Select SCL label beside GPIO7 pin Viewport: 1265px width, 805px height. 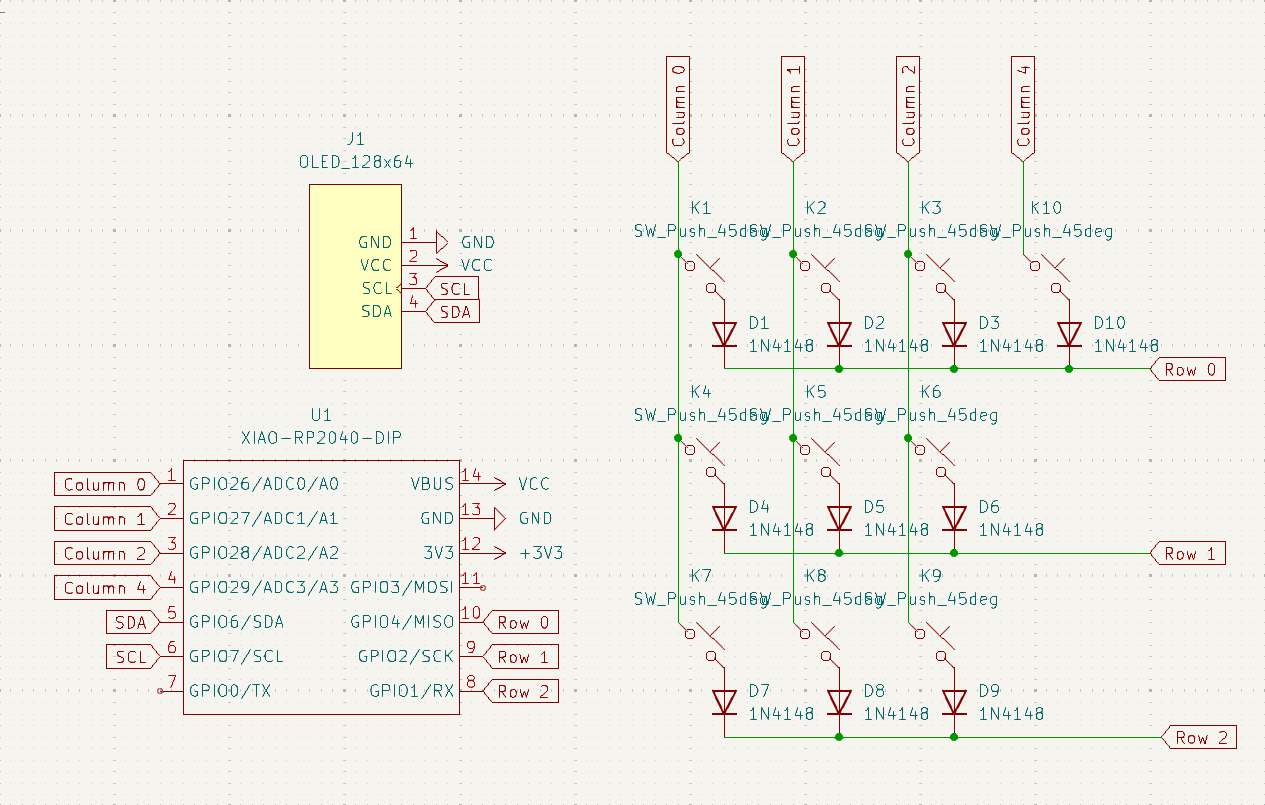(x=131, y=657)
